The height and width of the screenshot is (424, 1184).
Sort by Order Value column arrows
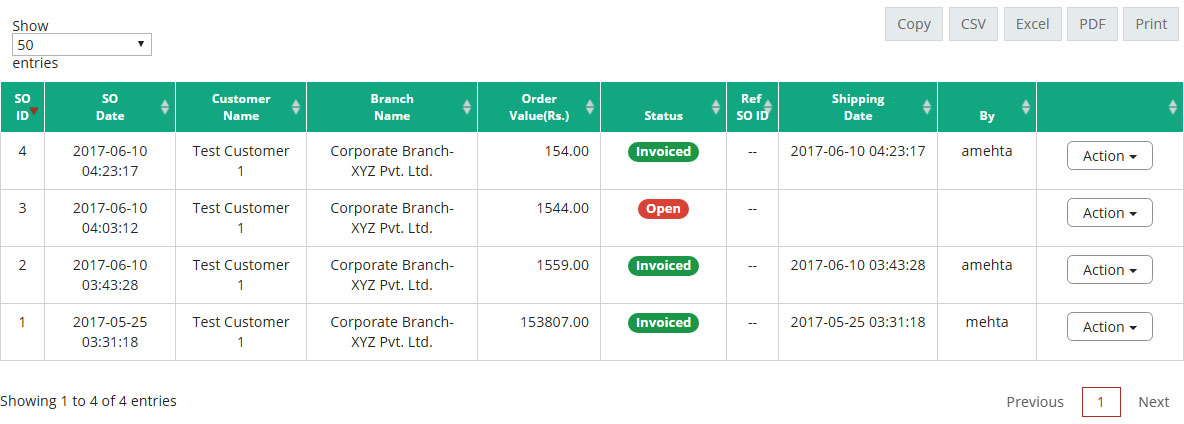590,107
